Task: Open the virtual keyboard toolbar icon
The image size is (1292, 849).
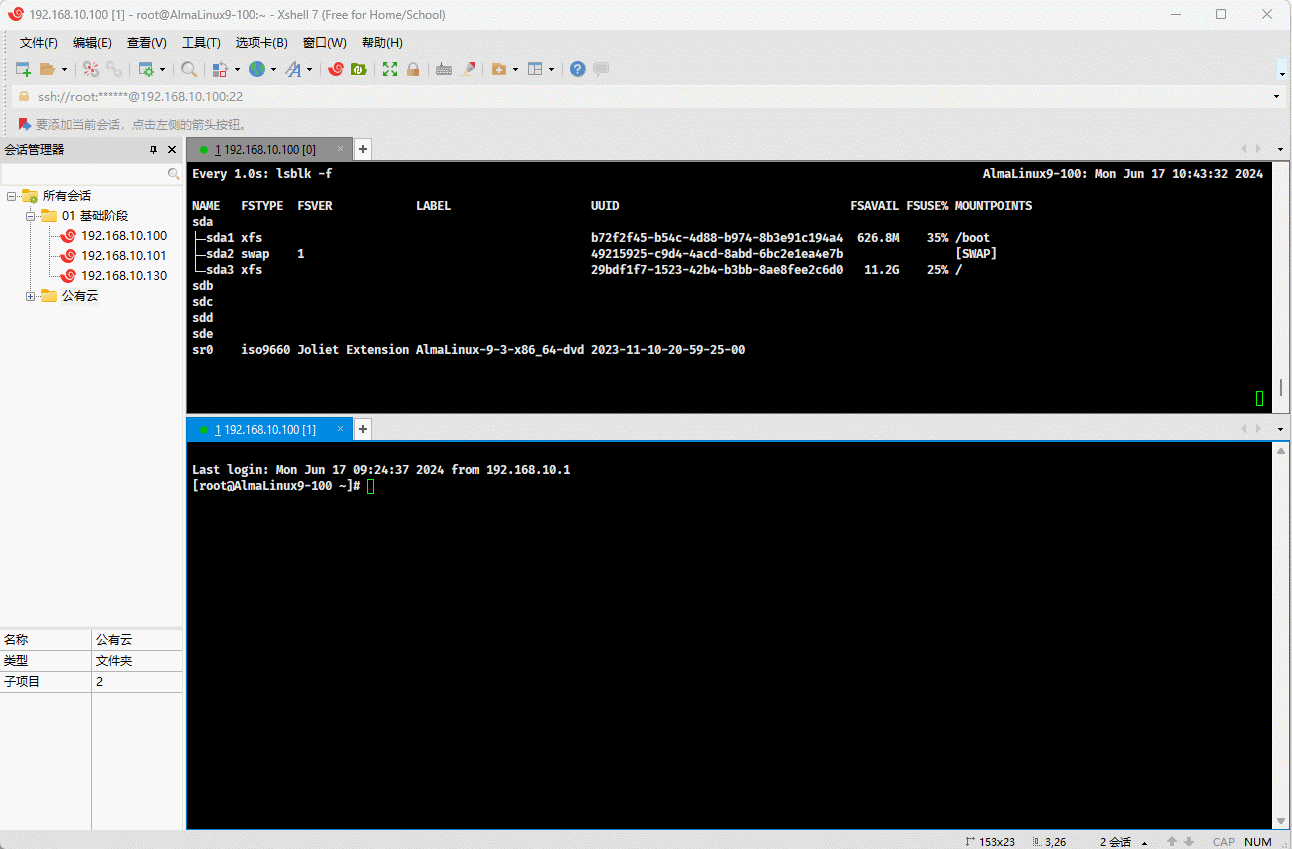Action: pyautogui.click(x=444, y=69)
